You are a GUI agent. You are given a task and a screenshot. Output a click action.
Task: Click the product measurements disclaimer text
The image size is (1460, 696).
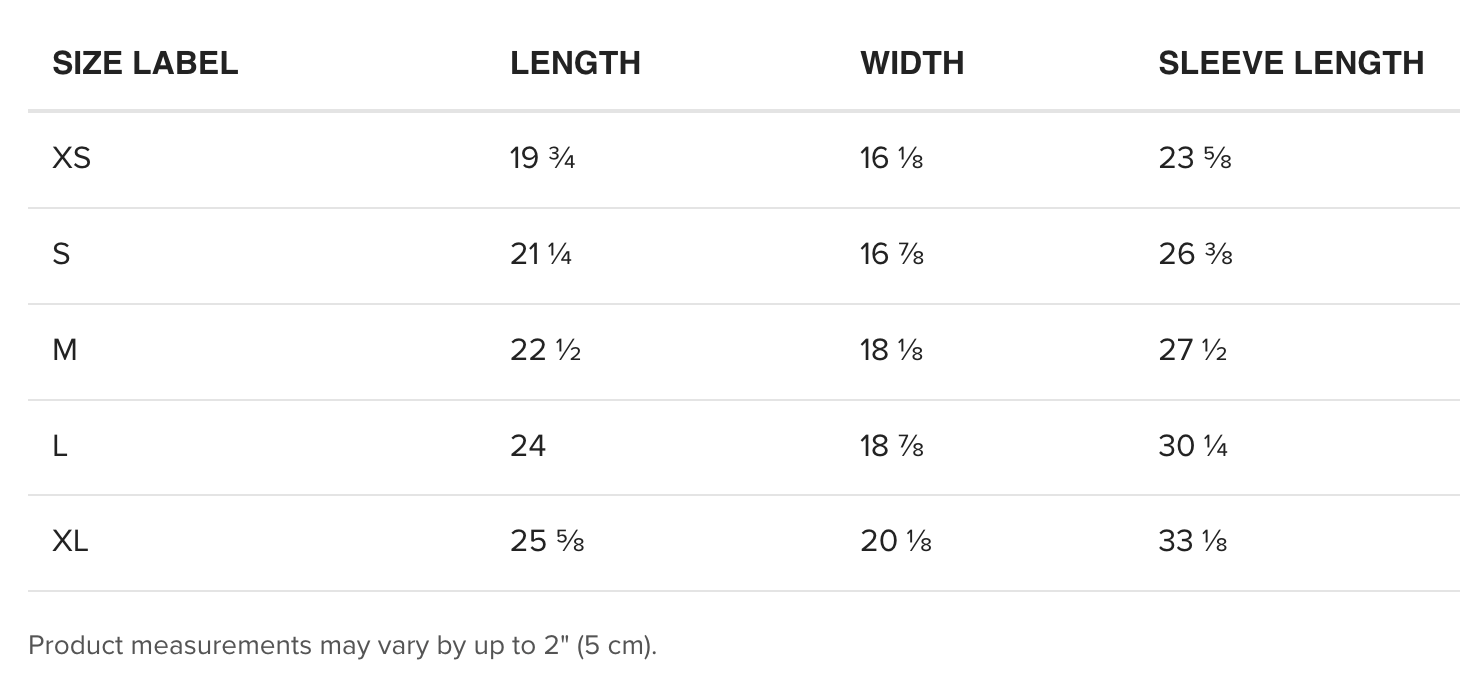(343, 646)
